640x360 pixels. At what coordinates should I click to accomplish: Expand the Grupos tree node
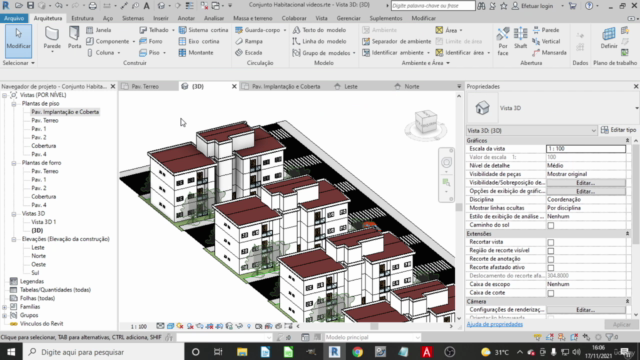click(x=4, y=316)
